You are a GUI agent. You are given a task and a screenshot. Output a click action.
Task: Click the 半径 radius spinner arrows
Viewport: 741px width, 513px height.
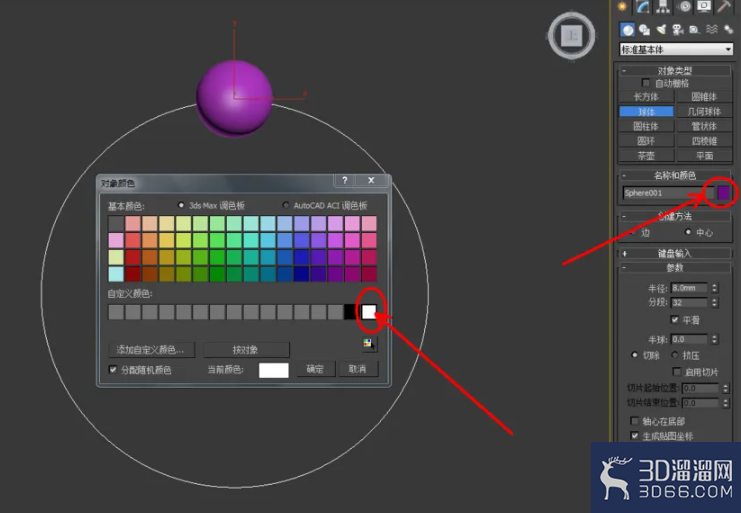coord(715,288)
